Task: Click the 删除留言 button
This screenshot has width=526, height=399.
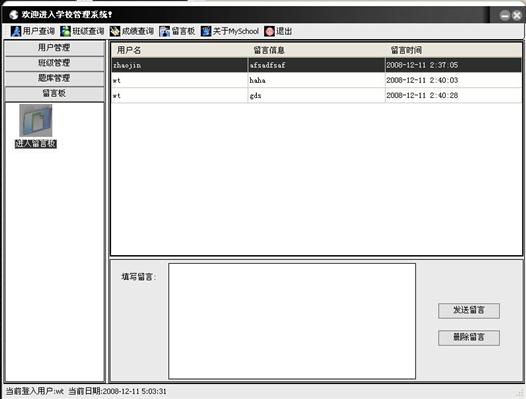Action: coord(469,337)
